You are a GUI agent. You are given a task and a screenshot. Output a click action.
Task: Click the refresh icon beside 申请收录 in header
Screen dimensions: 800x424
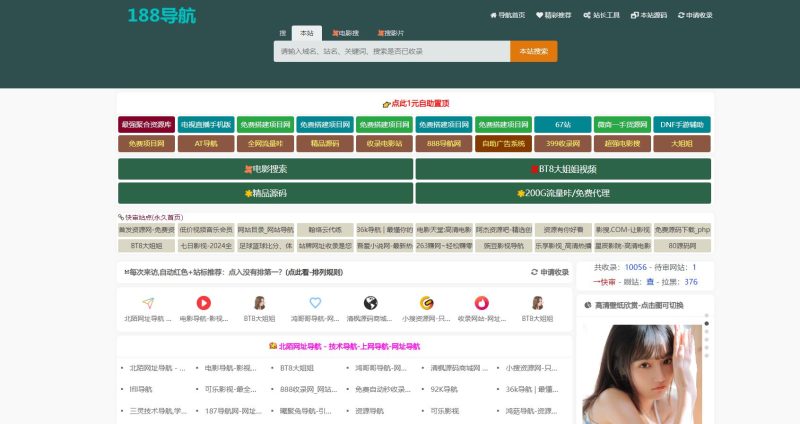[x=681, y=15]
